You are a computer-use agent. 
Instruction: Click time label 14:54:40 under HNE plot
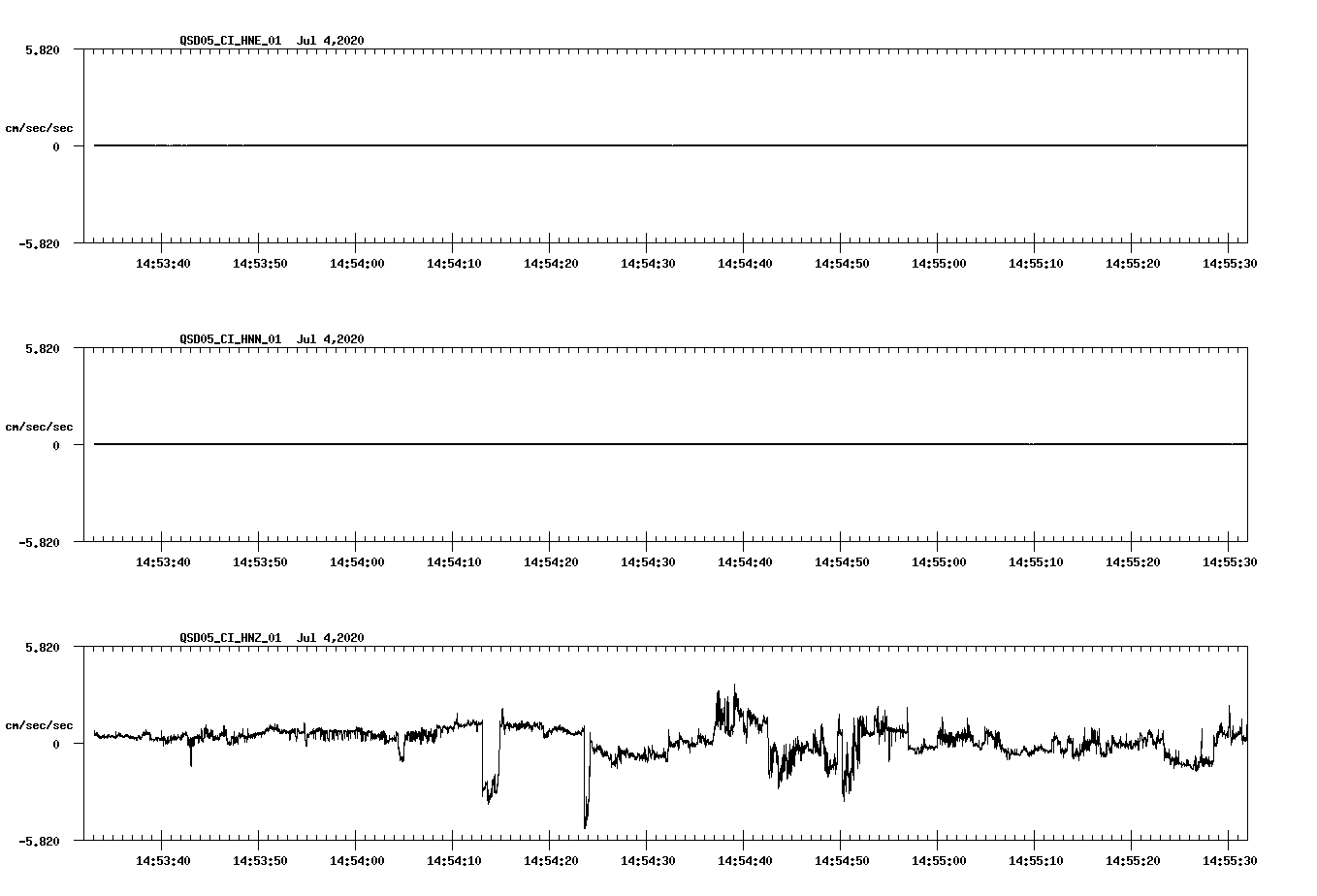pos(745,264)
